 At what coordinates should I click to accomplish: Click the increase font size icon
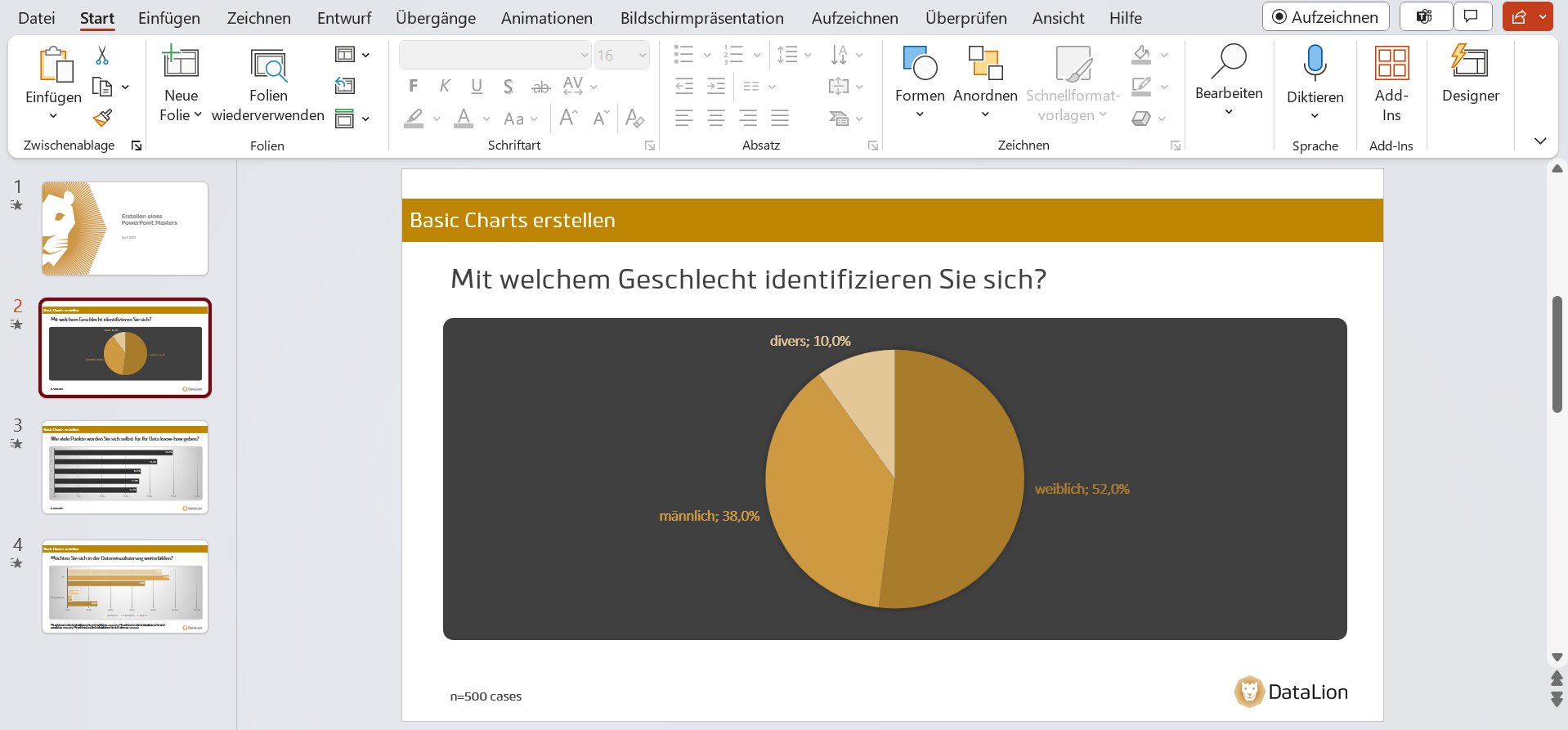point(569,119)
